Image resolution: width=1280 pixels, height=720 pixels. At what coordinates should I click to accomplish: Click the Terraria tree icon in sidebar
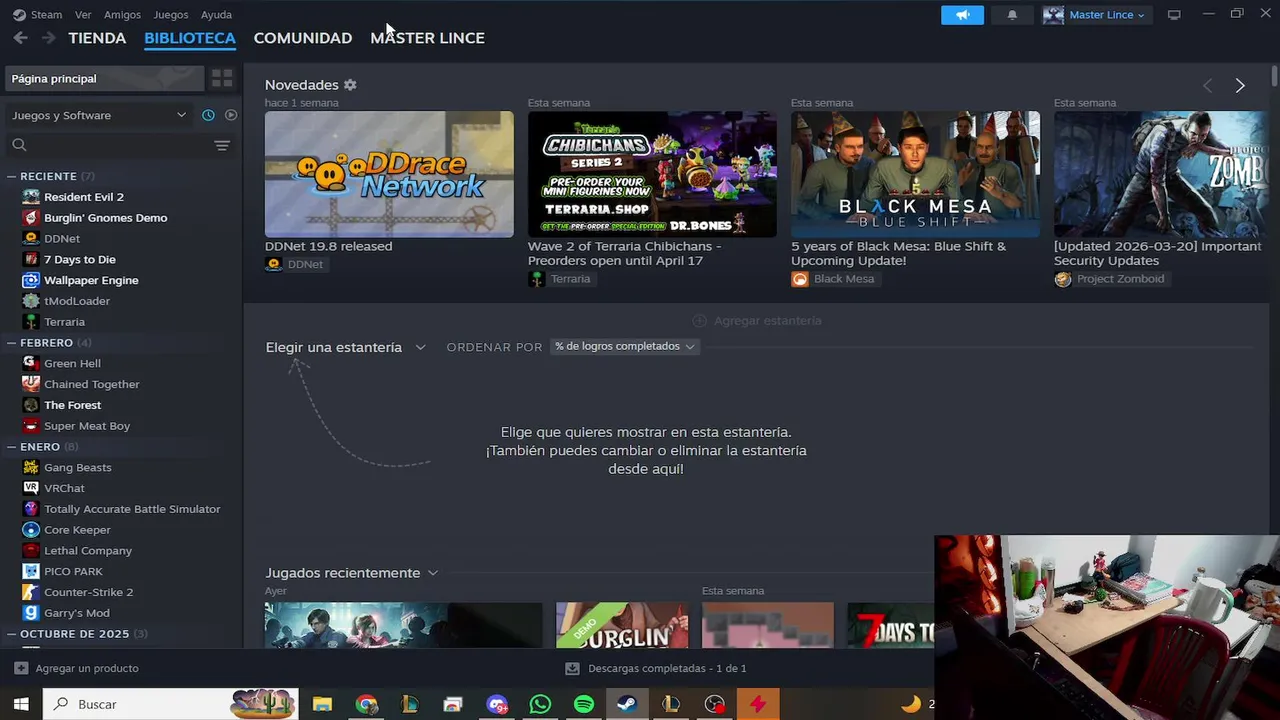[x=31, y=322]
